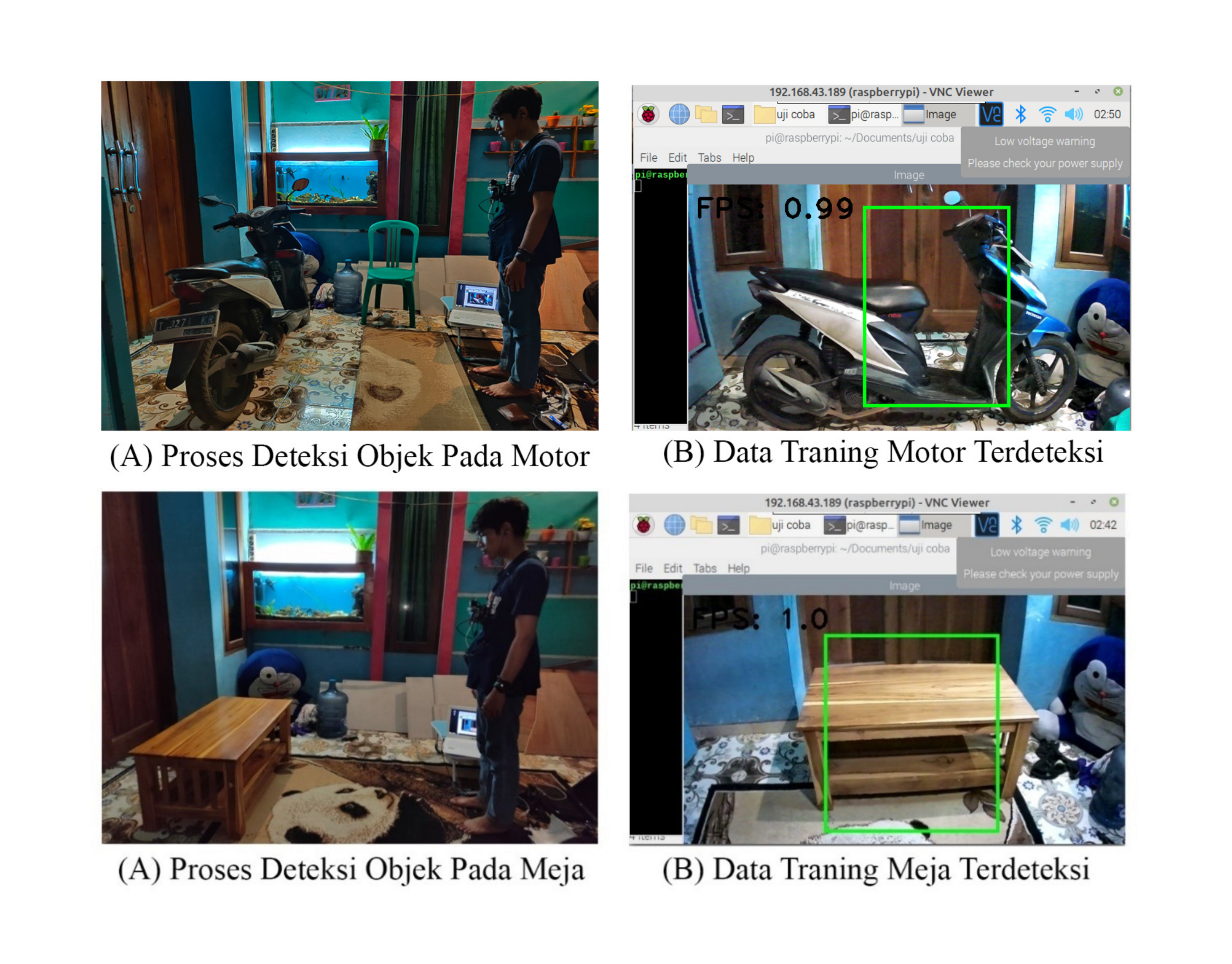Switch to 'uji coba' taskbar item in motorcycle window
The width and height of the screenshot is (1232, 964).
point(786,115)
